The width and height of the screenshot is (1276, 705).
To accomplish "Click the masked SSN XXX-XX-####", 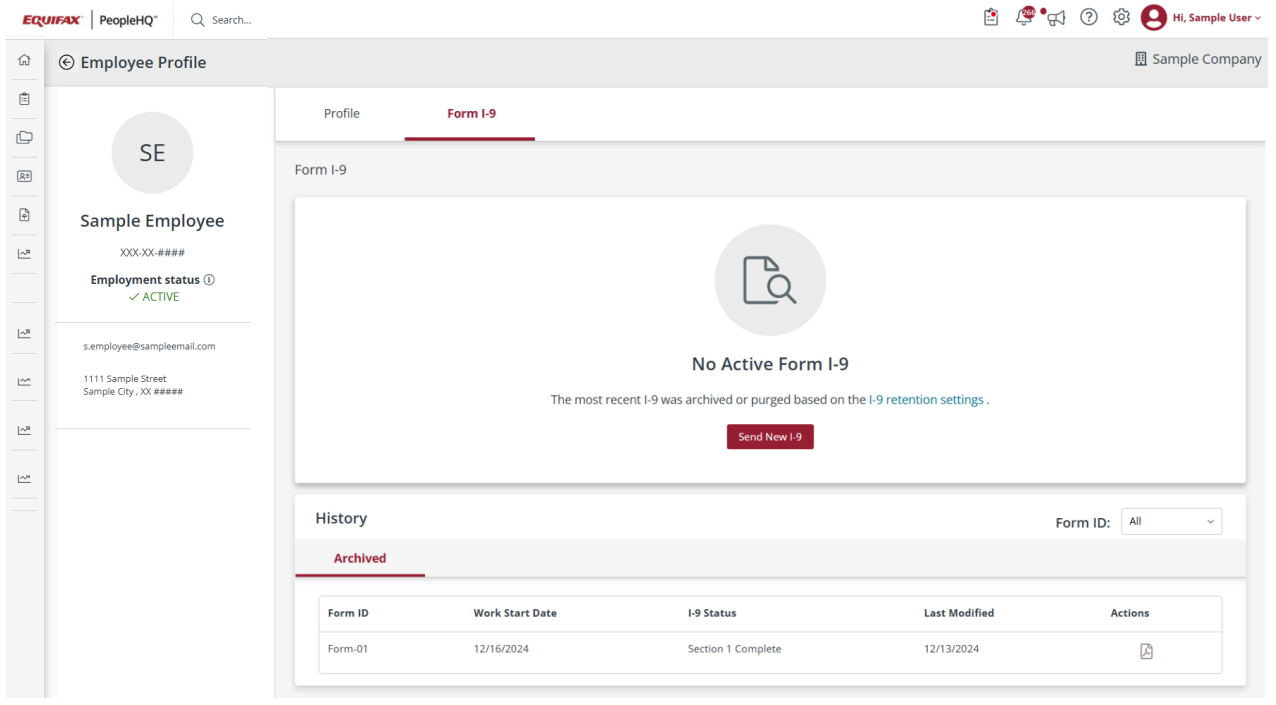I will [x=152, y=253].
